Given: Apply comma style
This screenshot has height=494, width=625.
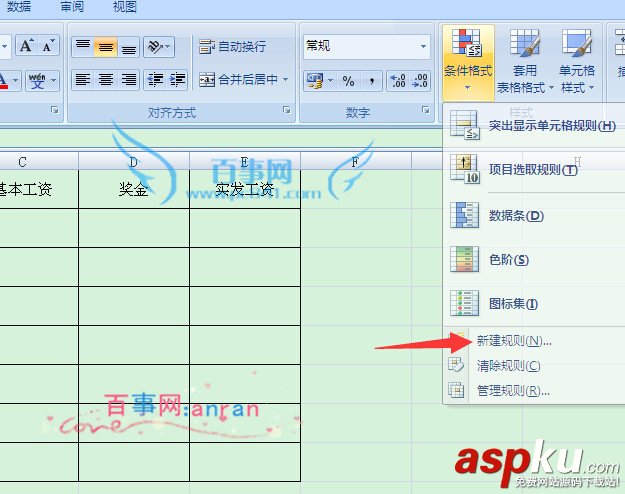Looking at the screenshot, I should point(371,81).
